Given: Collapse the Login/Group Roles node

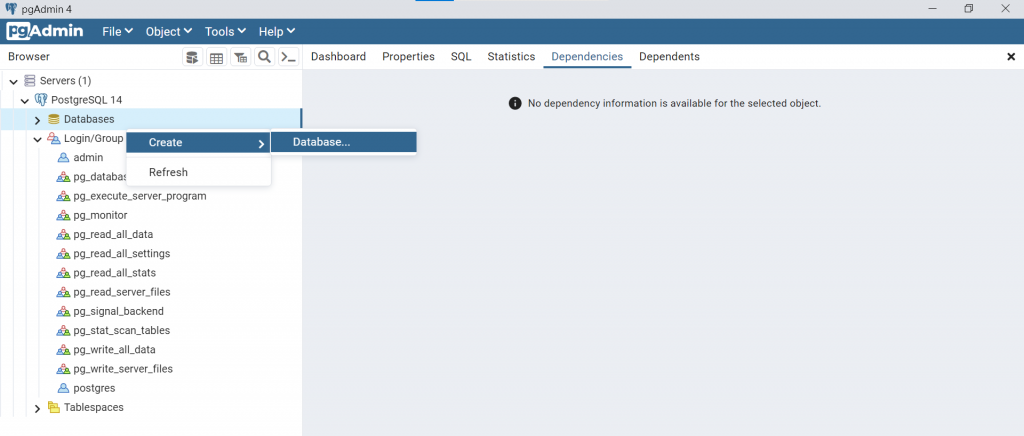Looking at the screenshot, I should pos(37,139).
